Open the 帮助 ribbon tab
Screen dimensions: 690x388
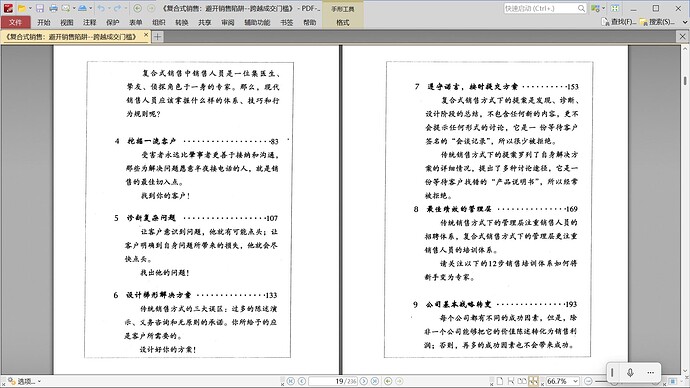(309, 22)
